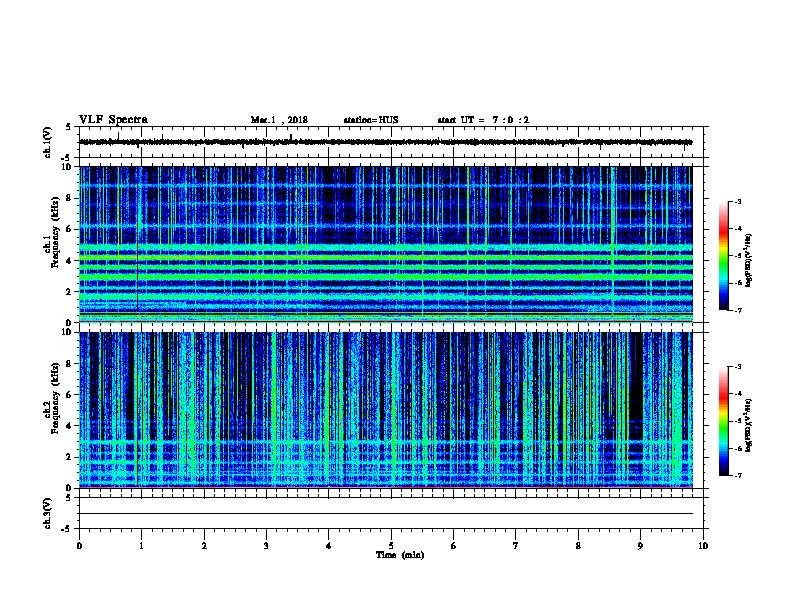Click the "-3" top value of ch.1 colorbar

point(738,201)
